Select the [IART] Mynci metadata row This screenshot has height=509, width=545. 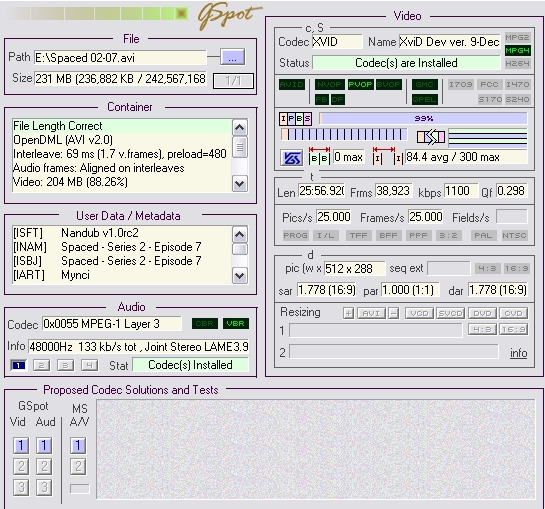coord(122,275)
